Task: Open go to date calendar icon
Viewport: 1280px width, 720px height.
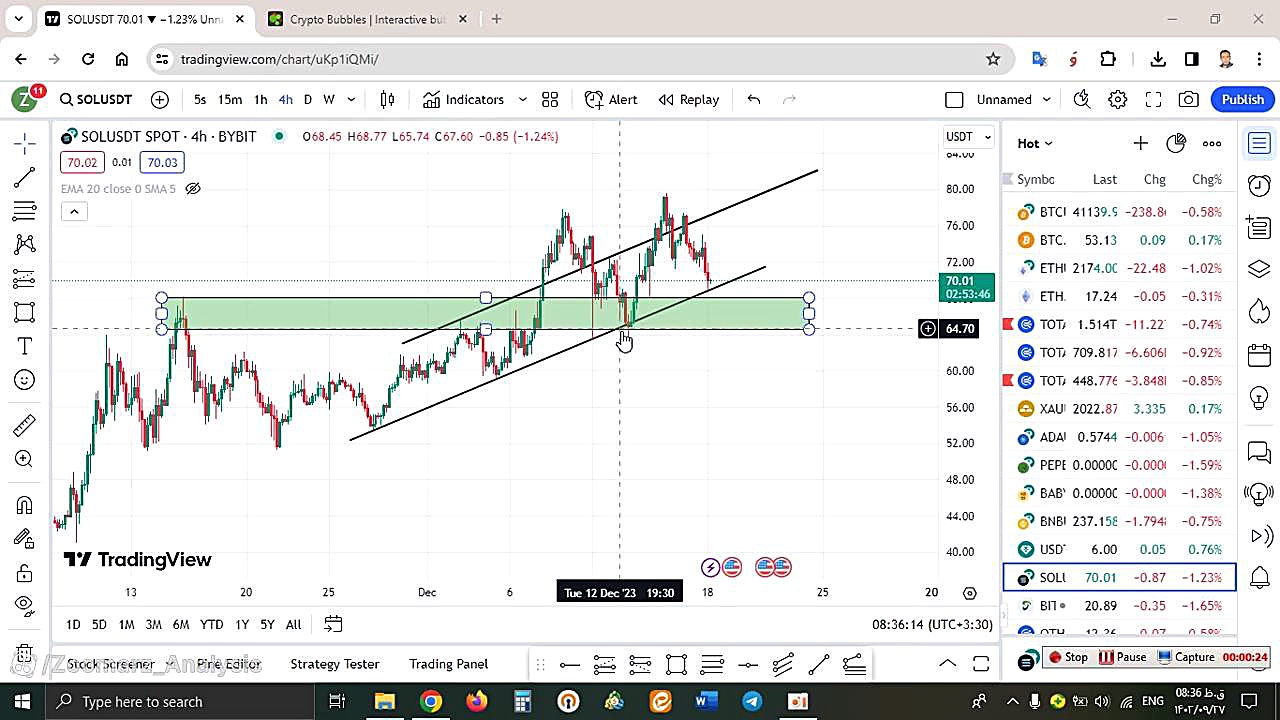Action: pyautogui.click(x=333, y=624)
